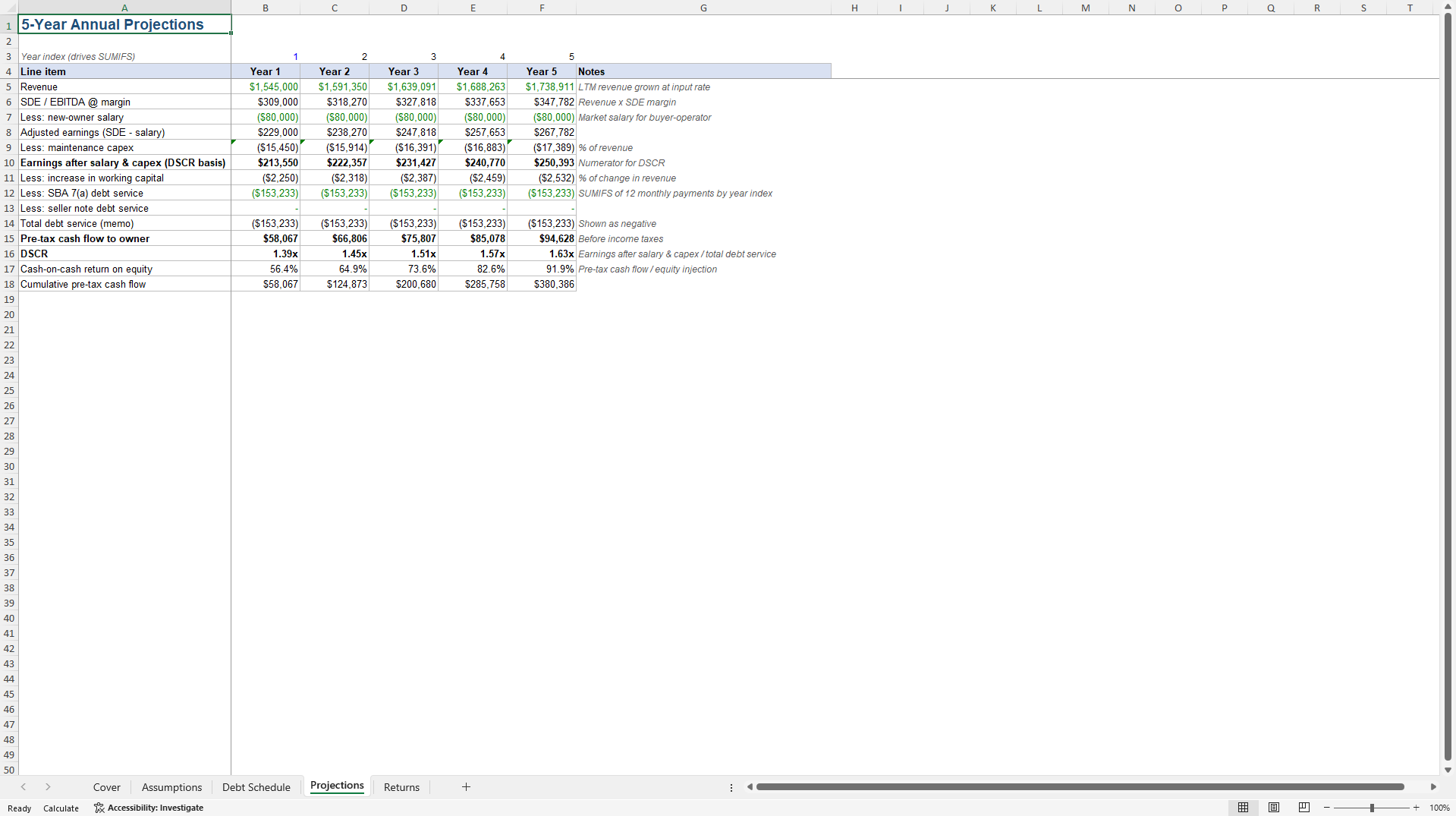Select year index cell value 4
The width and height of the screenshot is (1456, 816).
point(473,56)
